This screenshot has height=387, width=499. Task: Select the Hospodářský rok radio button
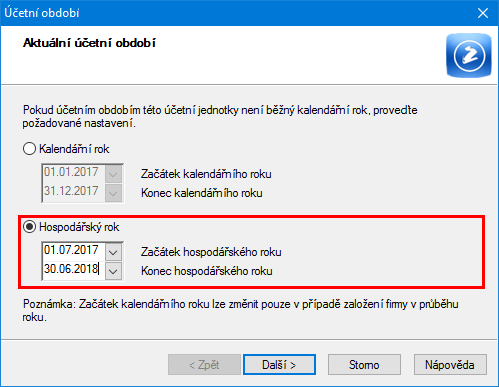pos(29,227)
